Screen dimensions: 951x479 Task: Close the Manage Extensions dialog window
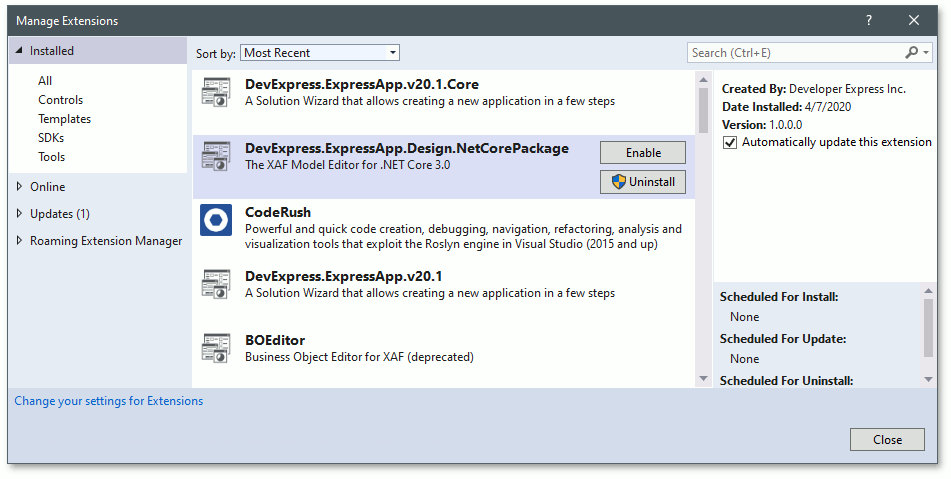[914, 21]
